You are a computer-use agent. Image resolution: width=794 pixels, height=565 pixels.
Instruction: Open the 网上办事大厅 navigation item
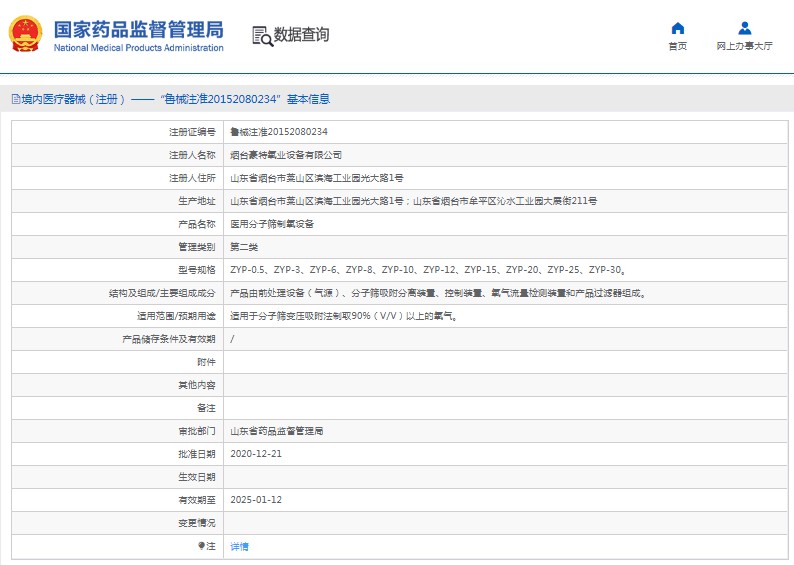click(744, 46)
